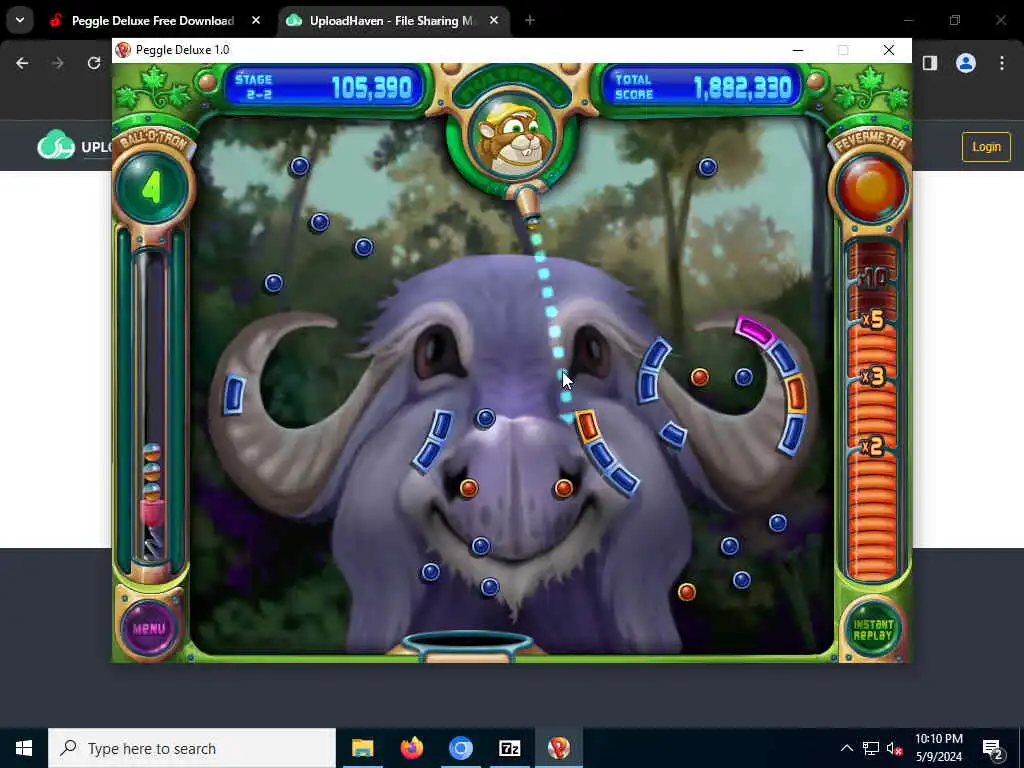Open a new browser tab
This screenshot has height=768, width=1024.
[x=530, y=21]
